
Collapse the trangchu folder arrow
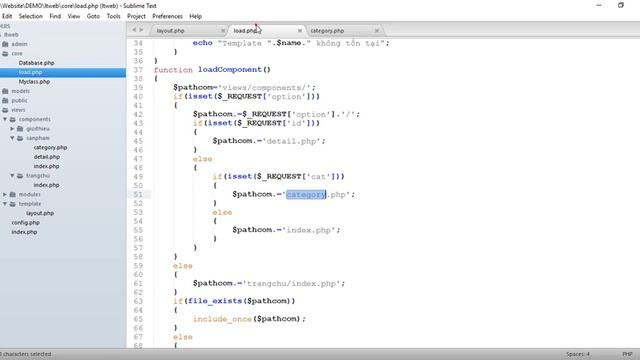click(12, 176)
